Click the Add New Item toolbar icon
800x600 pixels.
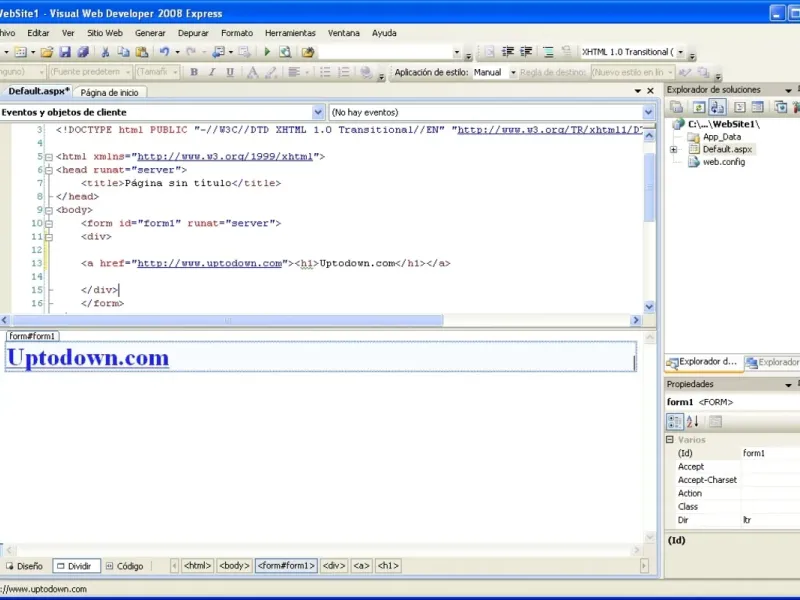pos(20,52)
